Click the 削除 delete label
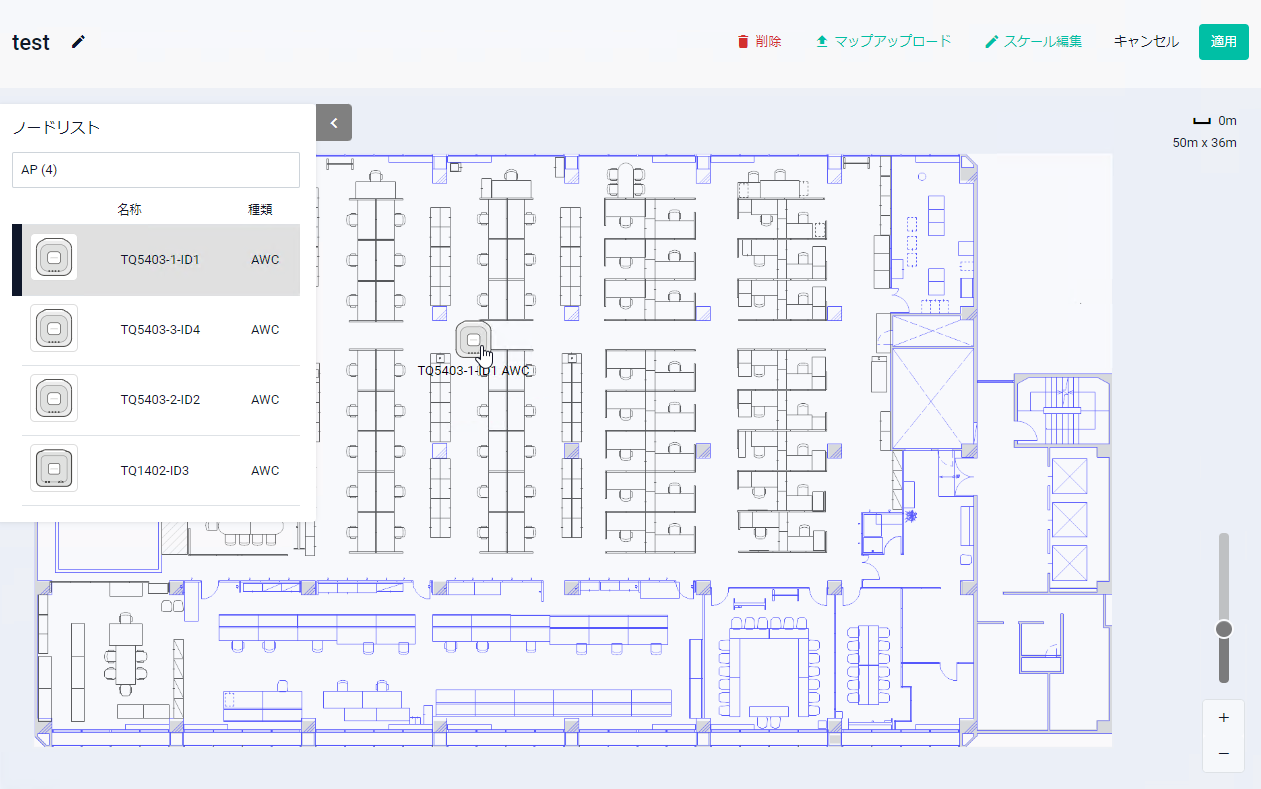Viewport: 1261px width, 789px height. pyautogui.click(x=769, y=42)
